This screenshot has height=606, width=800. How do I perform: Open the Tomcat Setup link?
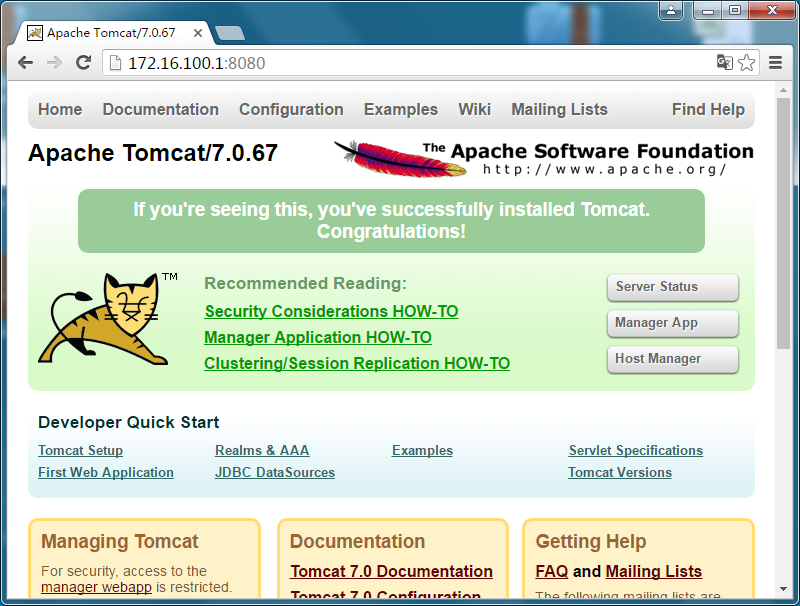click(81, 450)
